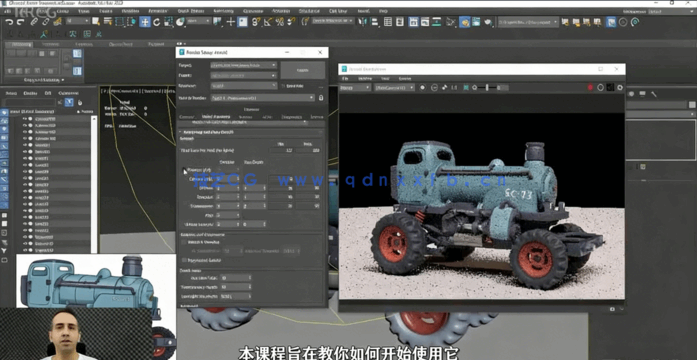This screenshot has width=697, height=360.
Task: Open the RenderView gear settings icon
Action: (620, 88)
